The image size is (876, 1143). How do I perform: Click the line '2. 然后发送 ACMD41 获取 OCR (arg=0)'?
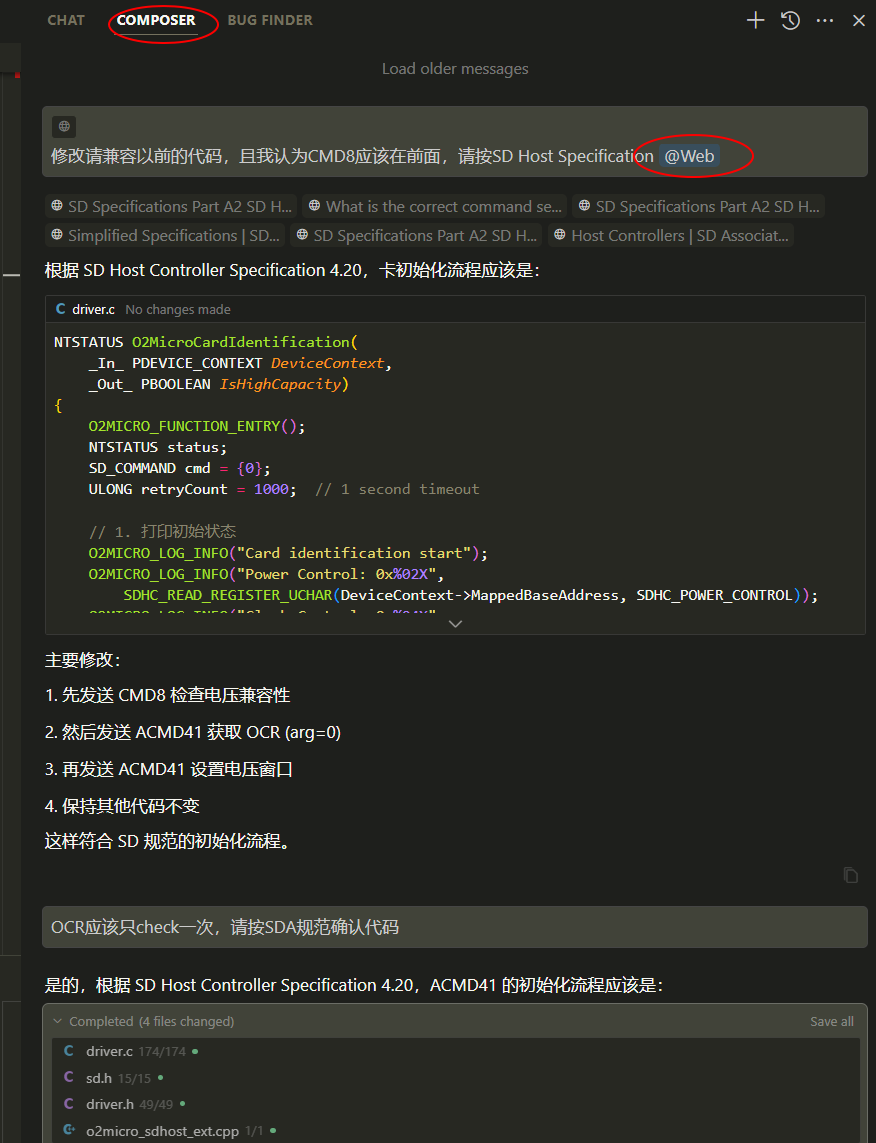coord(193,732)
